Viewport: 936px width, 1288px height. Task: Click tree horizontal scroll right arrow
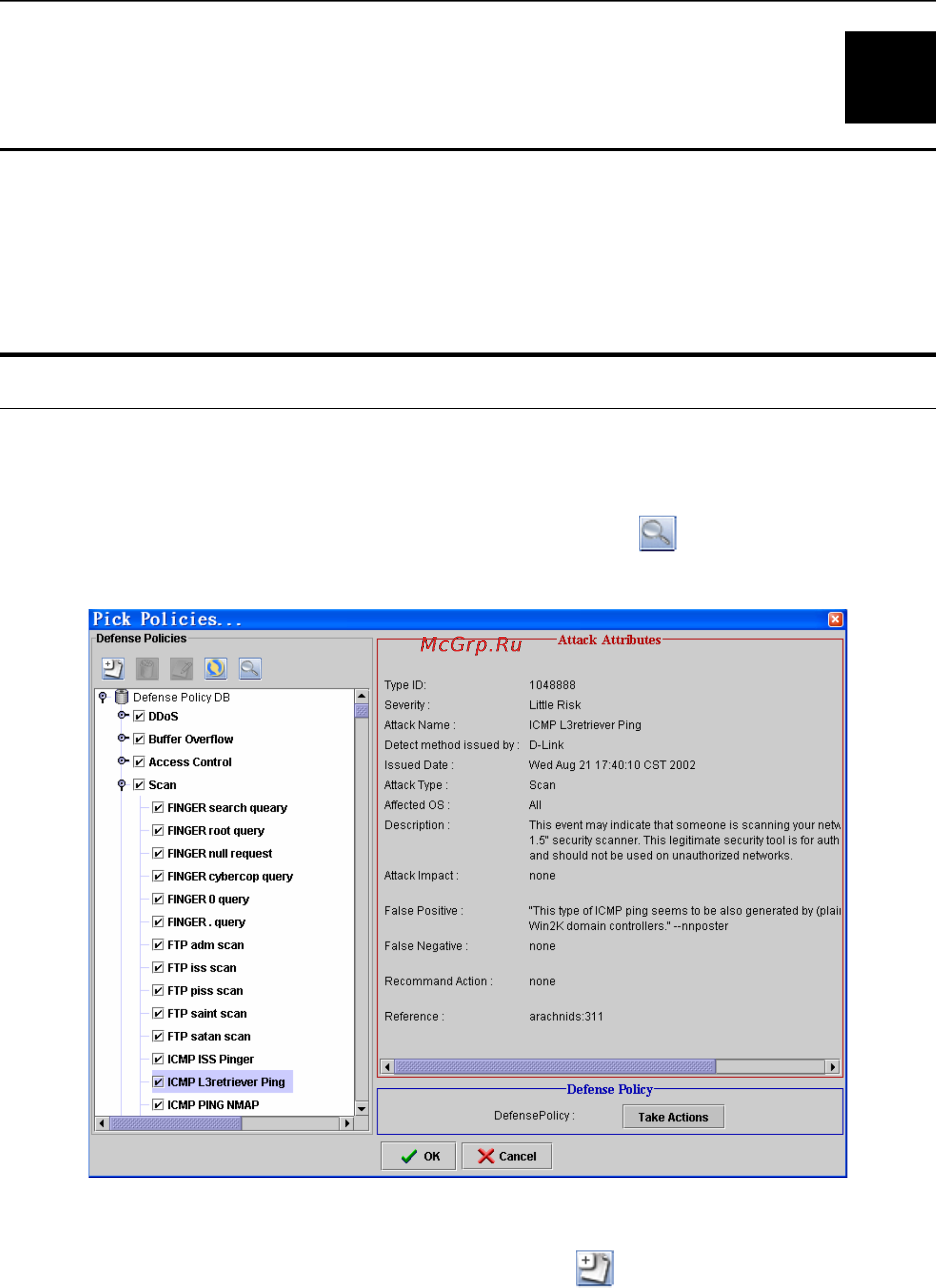point(346,1123)
